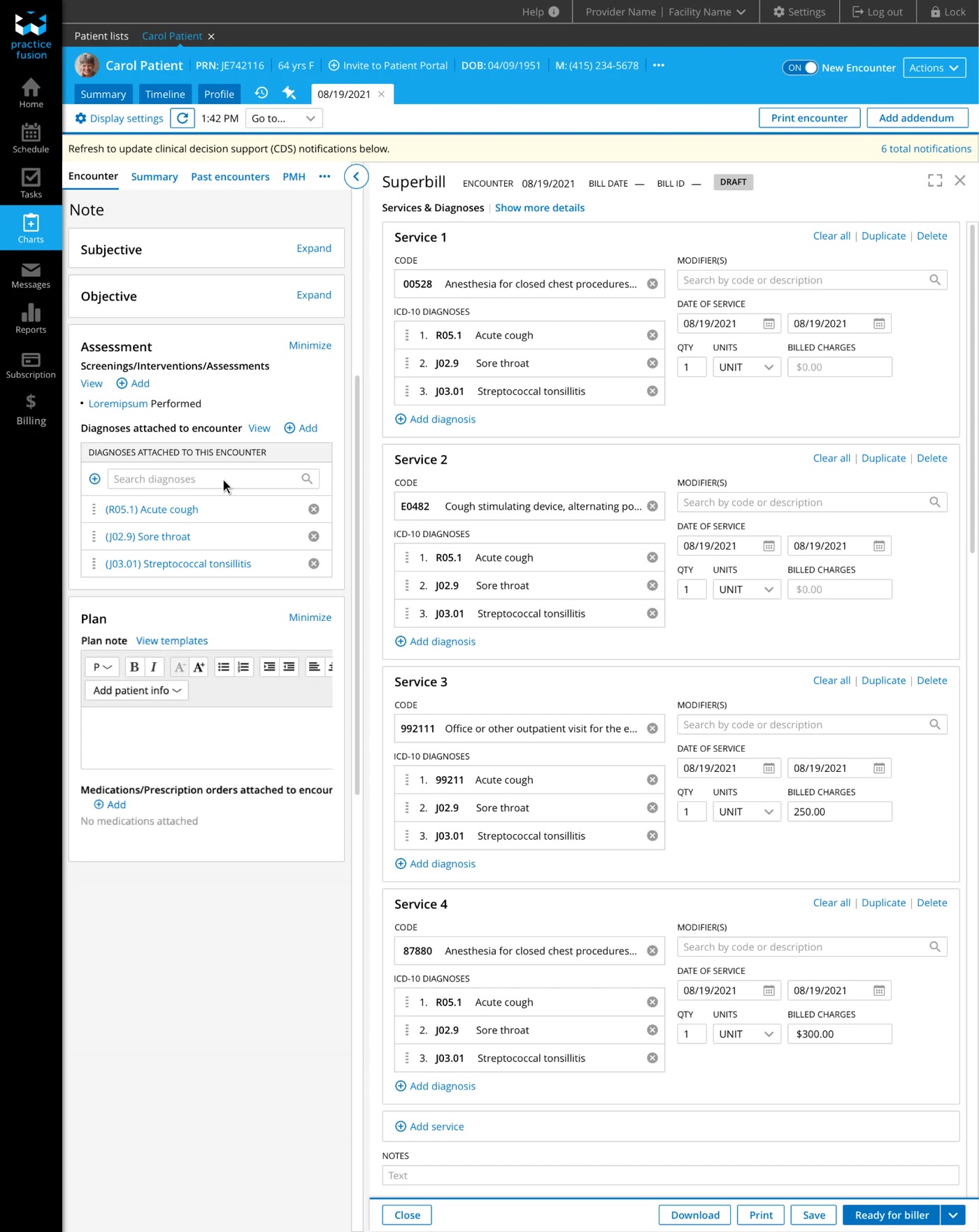This screenshot has height=1232, width=979.
Task: Click Duplicate link for Service 3
Action: coord(883,680)
